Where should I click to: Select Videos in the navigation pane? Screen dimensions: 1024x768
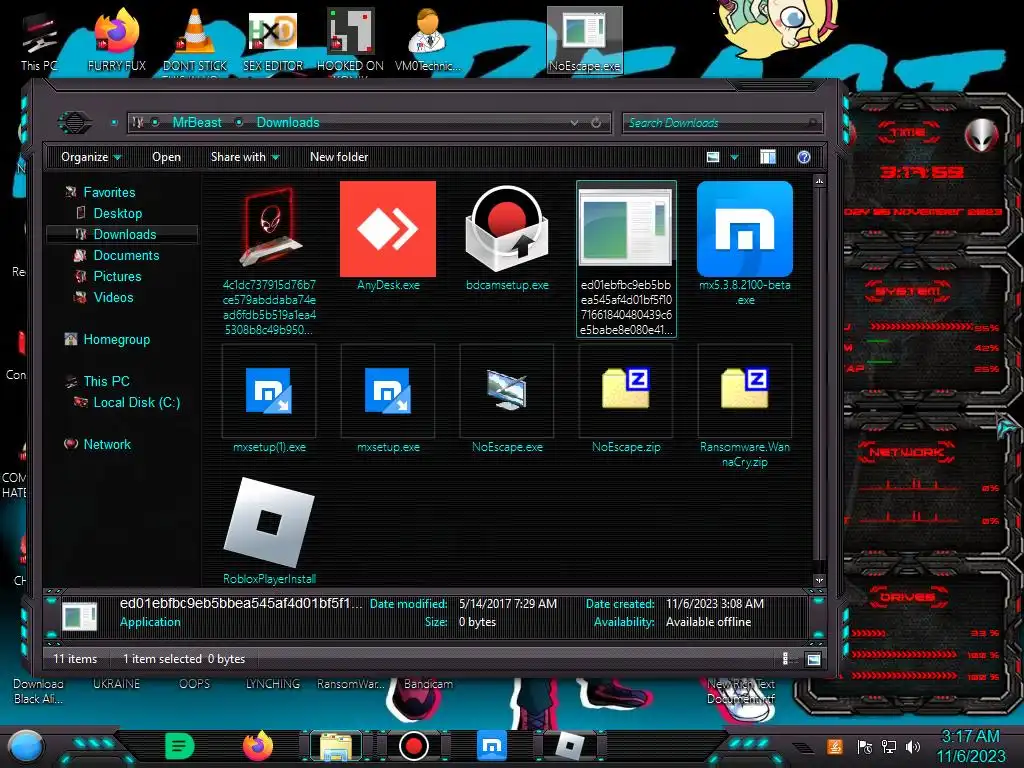113,297
